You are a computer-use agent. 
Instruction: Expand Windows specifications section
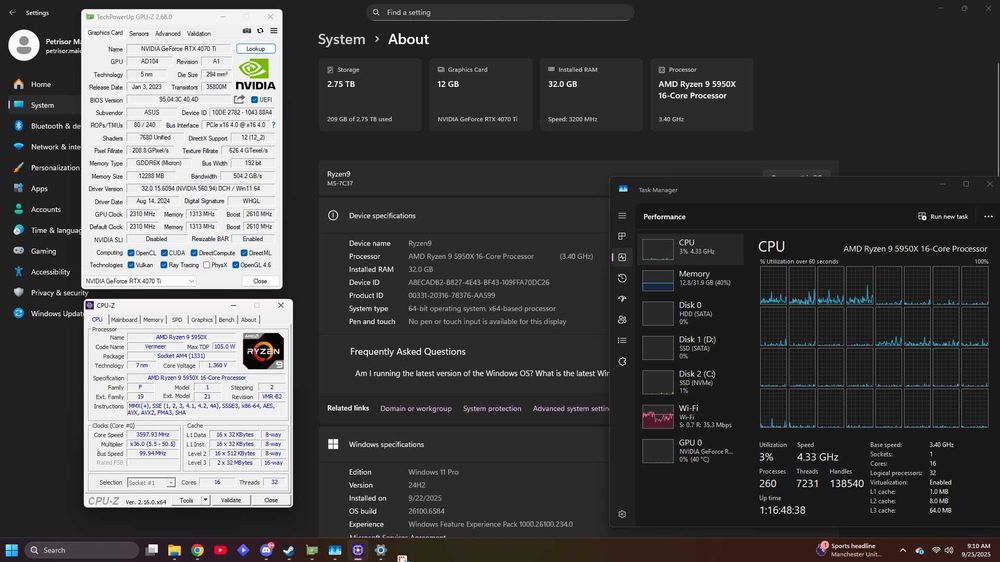[x=464, y=444]
